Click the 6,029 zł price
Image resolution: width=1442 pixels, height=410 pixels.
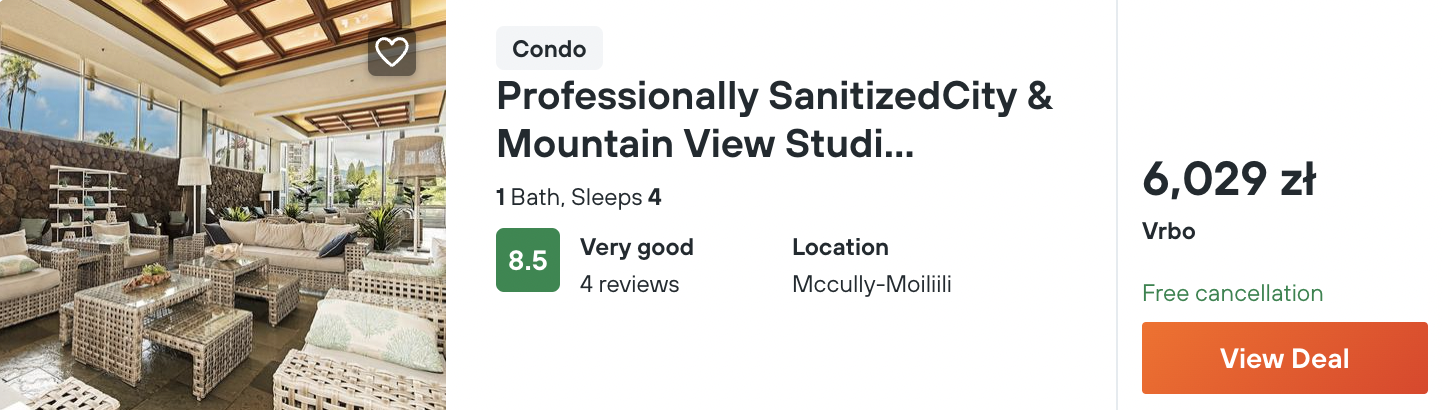tap(1228, 181)
